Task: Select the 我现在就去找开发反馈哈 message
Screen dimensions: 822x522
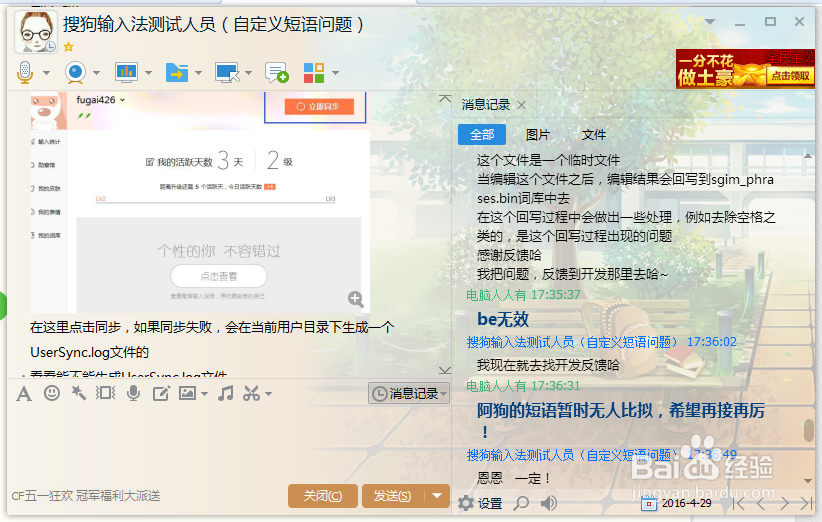Action: click(x=548, y=365)
